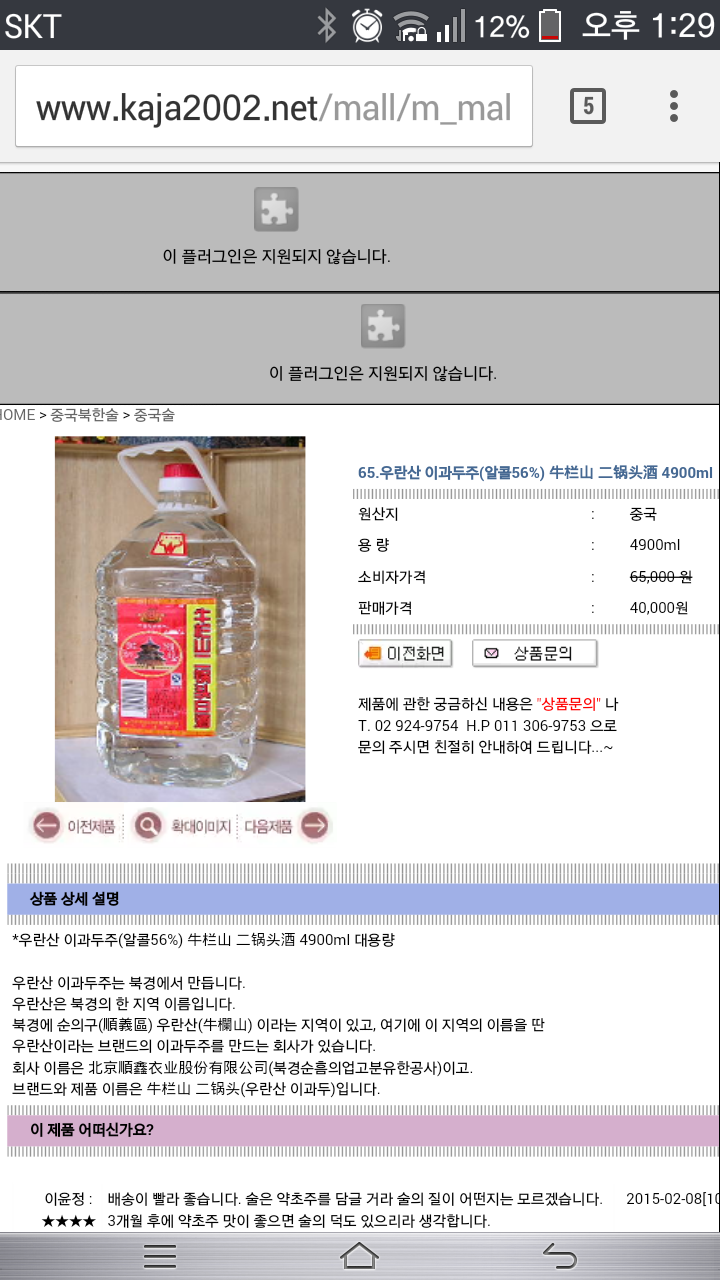Tap the second unsupported plugin puzzle icon

point(383,326)
